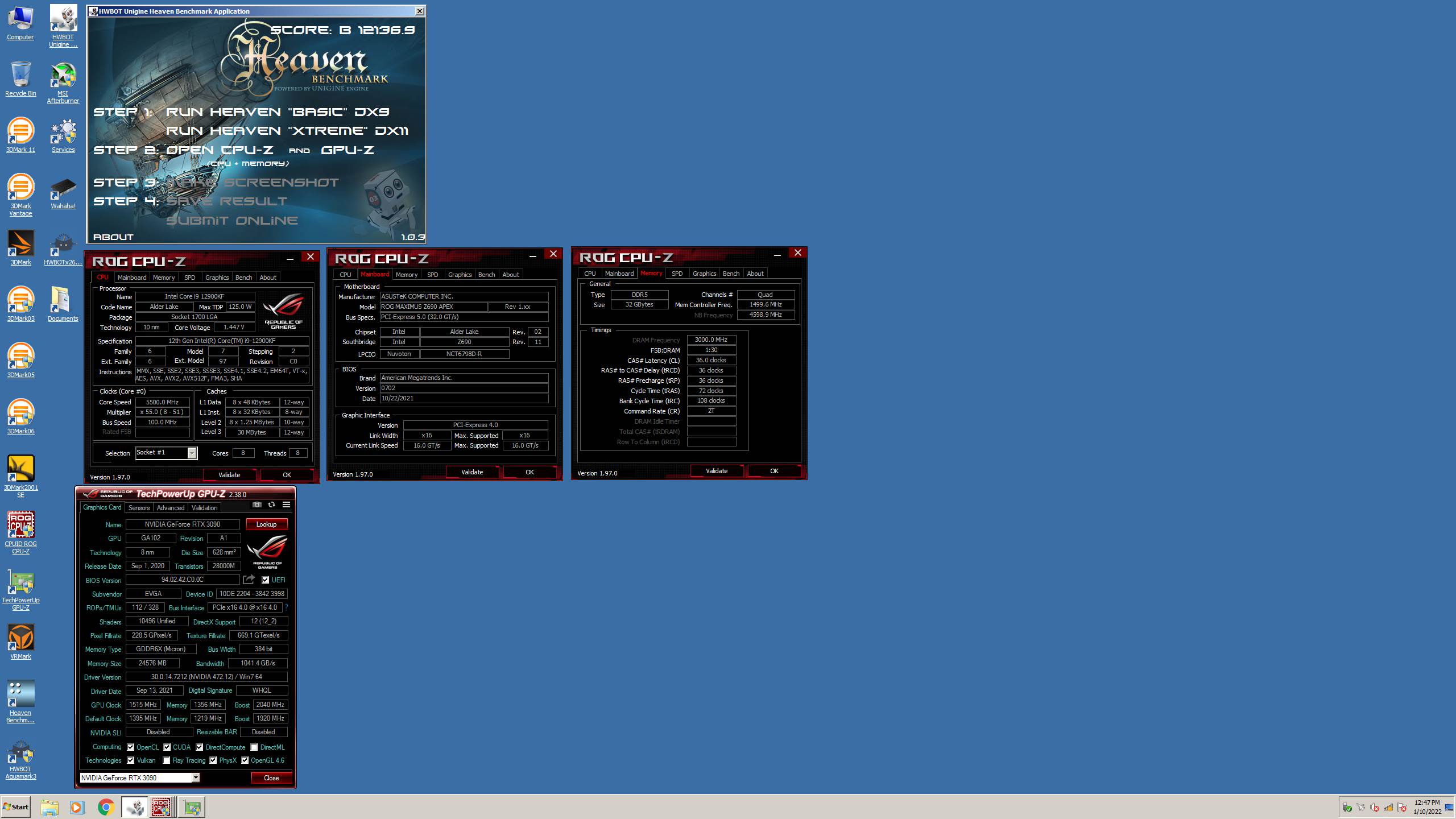1456x819 pixels.
Task: Open the Recycle Bin
Action: coord(20,79)
